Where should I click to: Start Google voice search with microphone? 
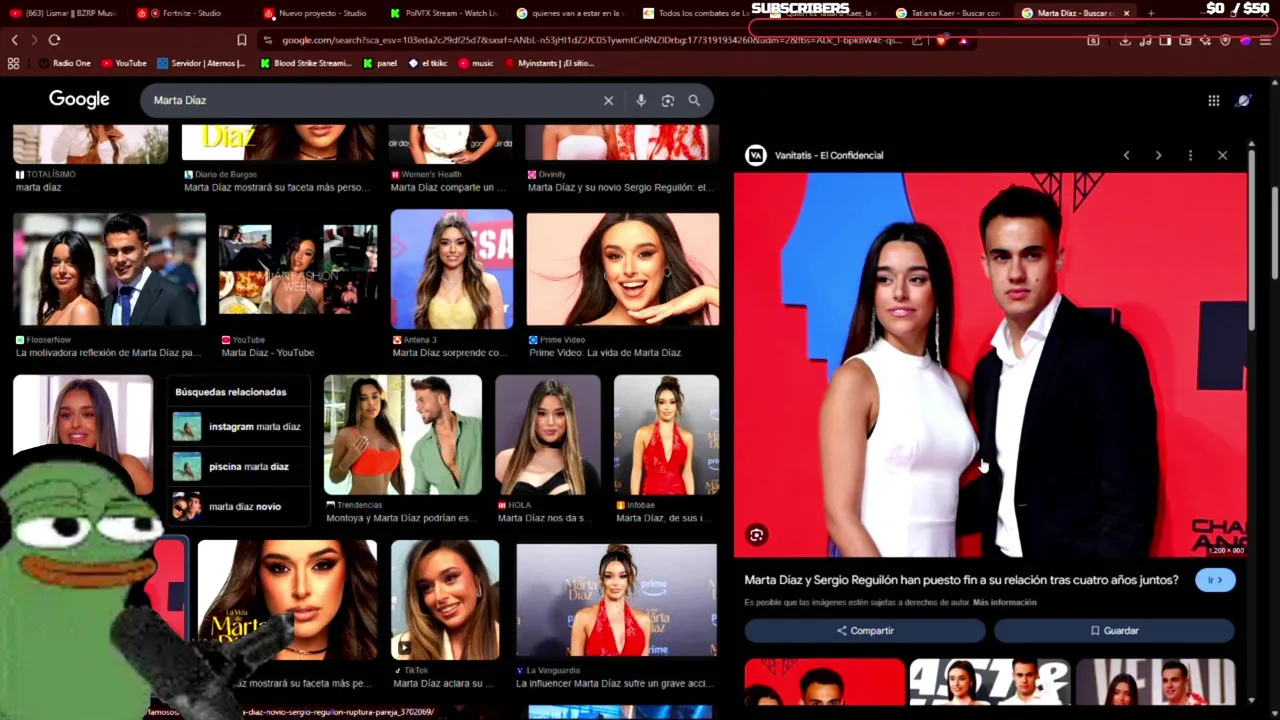(641, 100)
